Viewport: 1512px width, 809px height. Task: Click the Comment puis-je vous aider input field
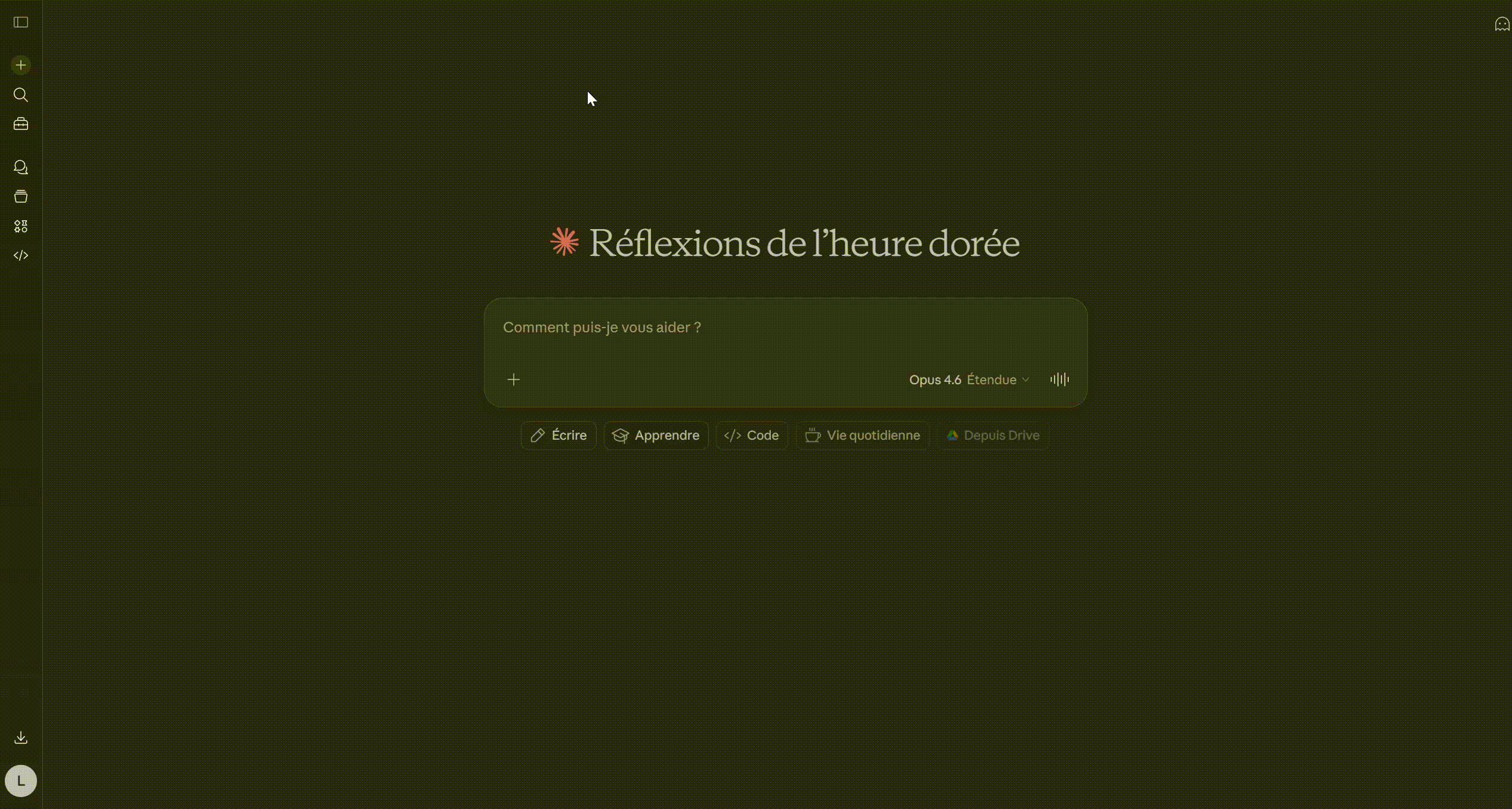(x=785, y=328)
